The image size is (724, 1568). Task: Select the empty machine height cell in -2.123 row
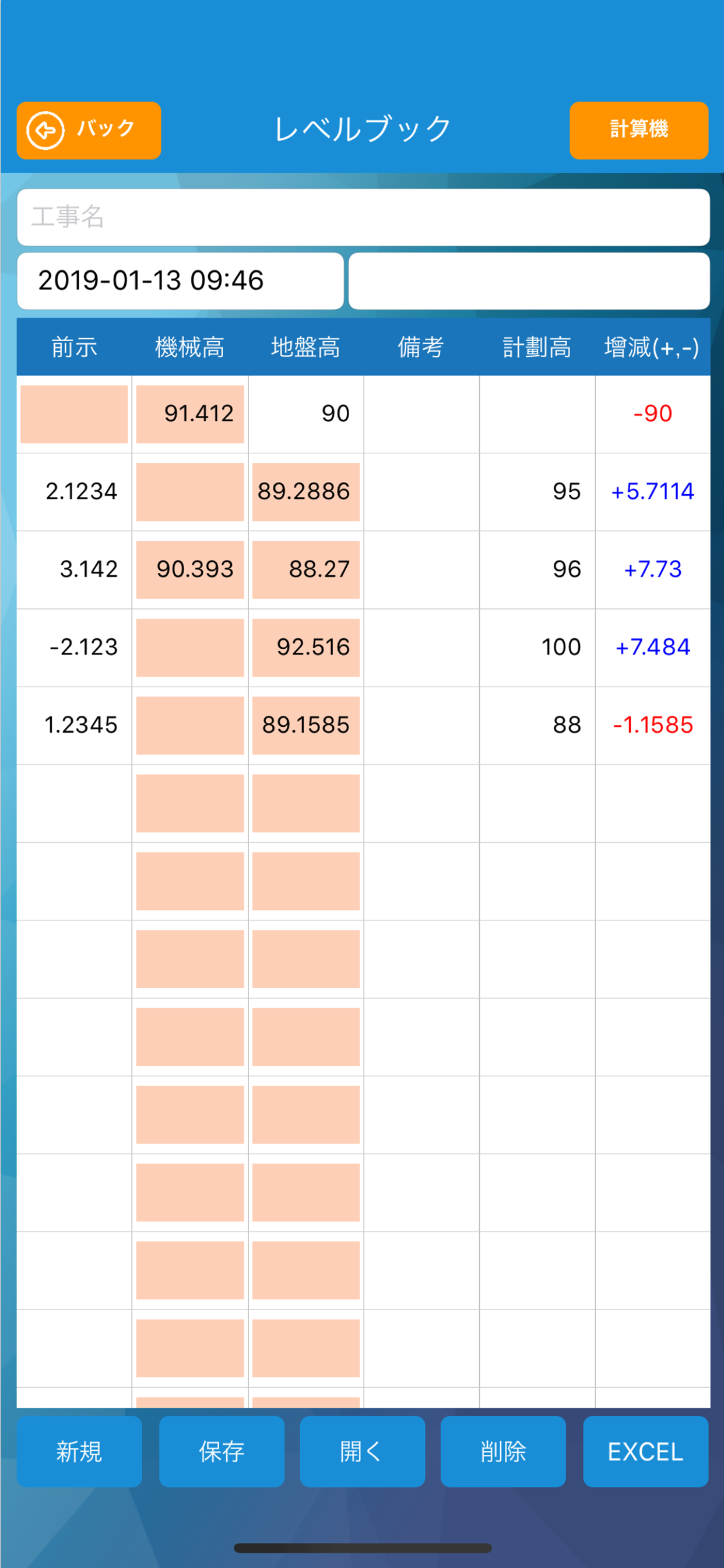point(190,647)
